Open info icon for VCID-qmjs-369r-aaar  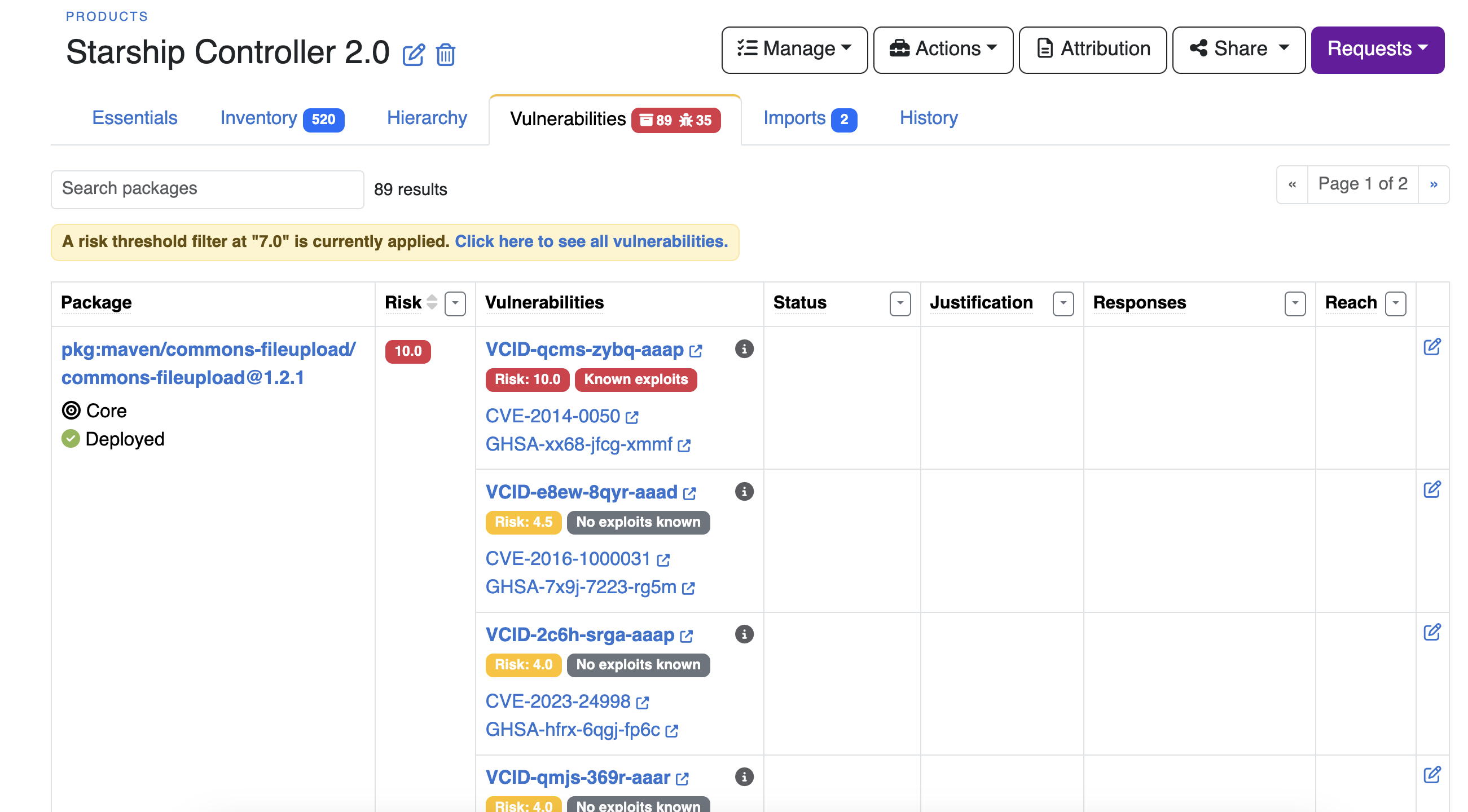tap(744, 776)
